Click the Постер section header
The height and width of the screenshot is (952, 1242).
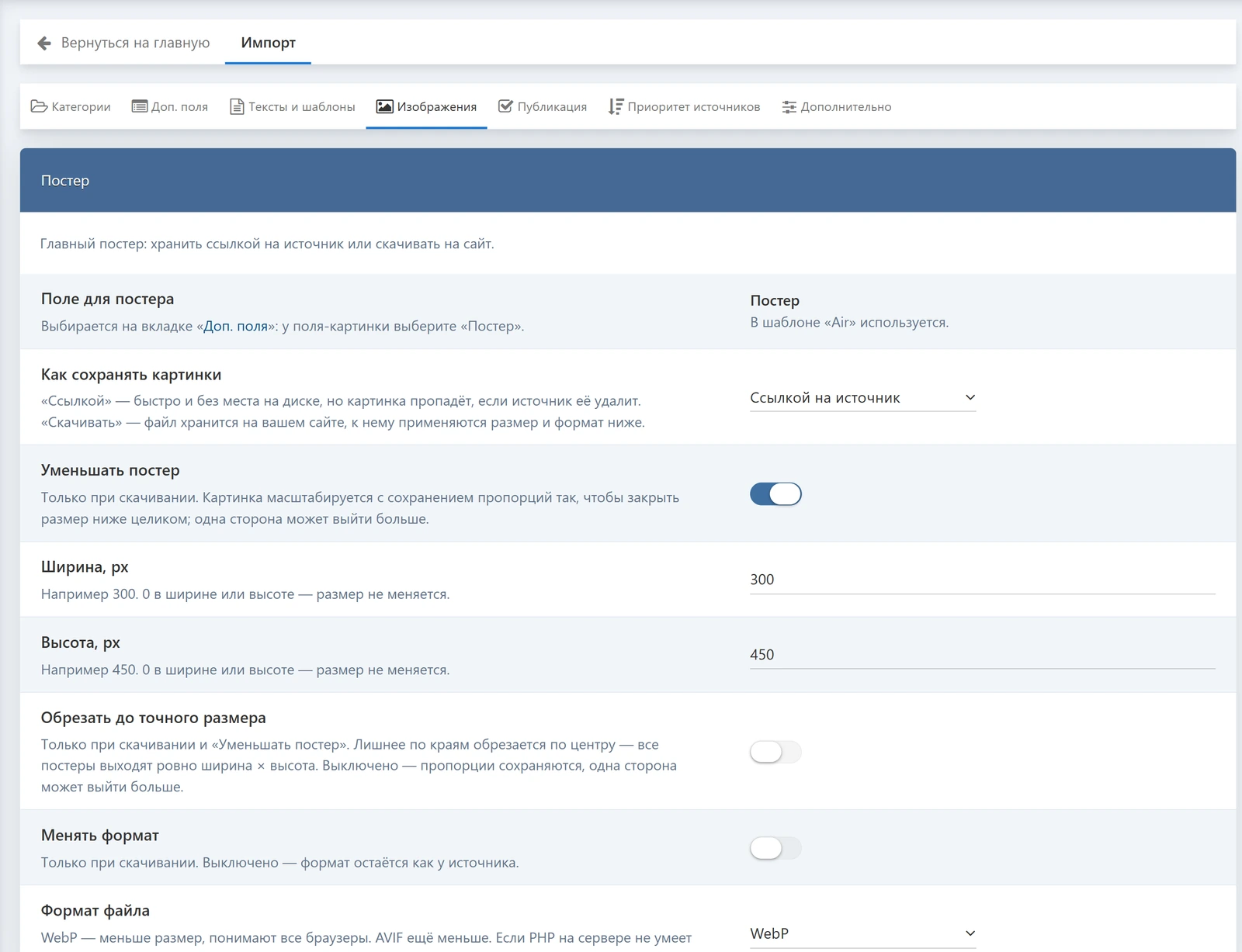[x=628, y=181]
